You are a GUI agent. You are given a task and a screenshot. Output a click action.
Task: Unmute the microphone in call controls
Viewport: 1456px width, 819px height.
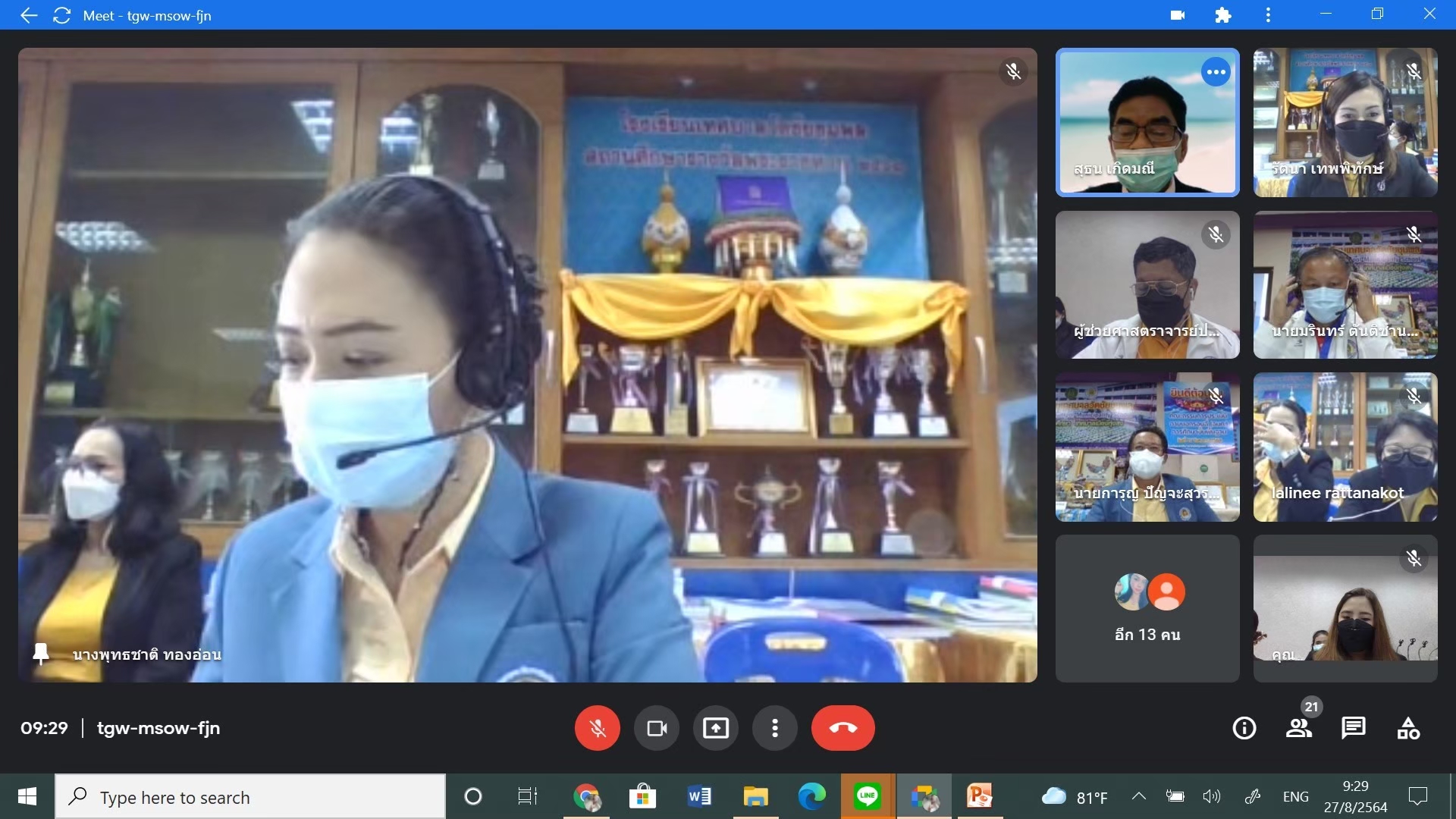click(x=597, y=728)
